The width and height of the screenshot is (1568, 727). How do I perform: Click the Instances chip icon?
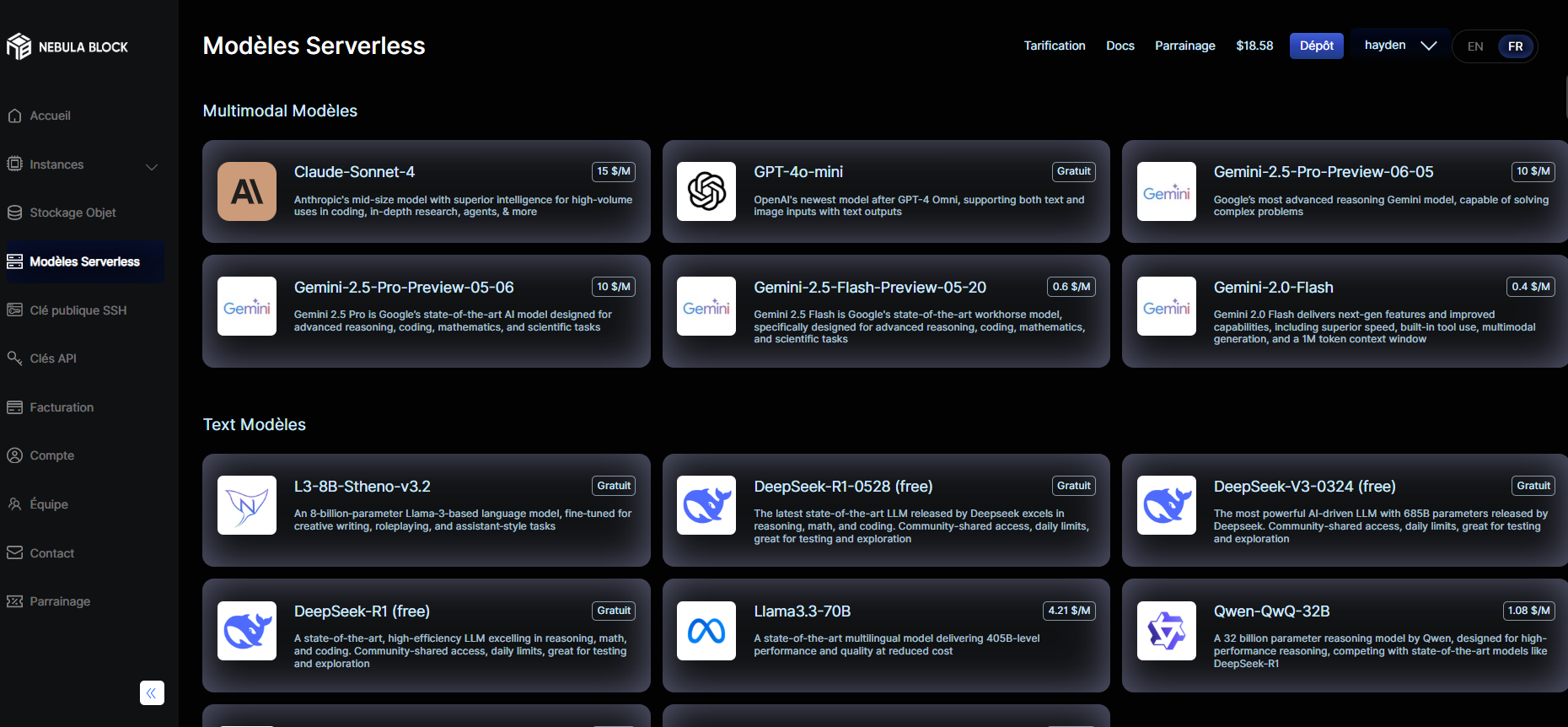(14, 164)
